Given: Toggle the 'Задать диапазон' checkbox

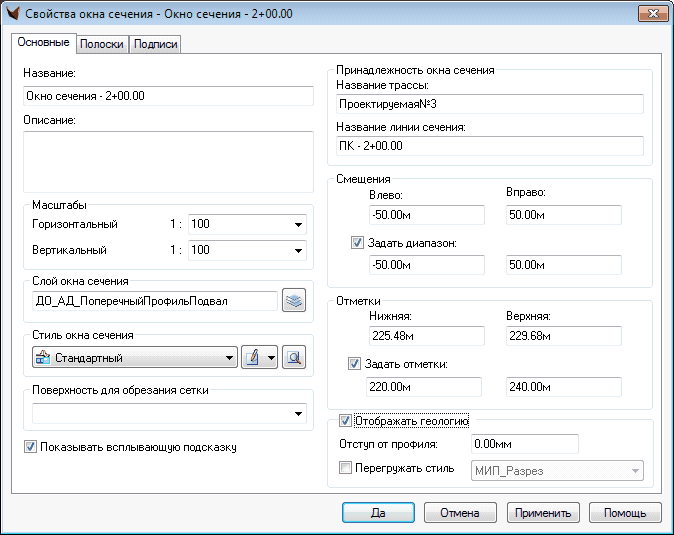Looking at the screenshot, I should [358, 242].
